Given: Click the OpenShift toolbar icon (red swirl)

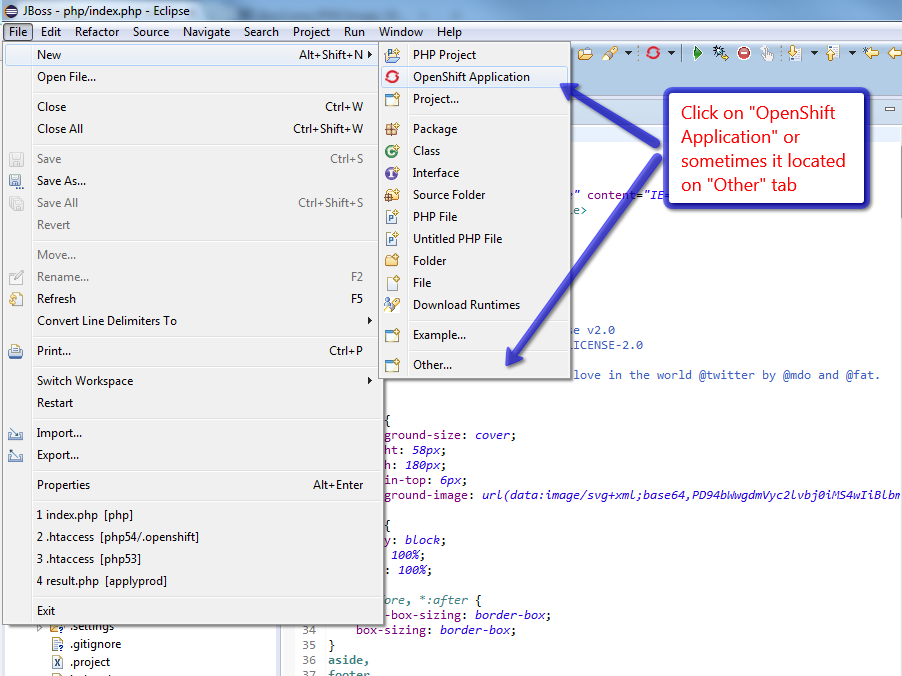Looking at the screenshot, I should 653,53.
